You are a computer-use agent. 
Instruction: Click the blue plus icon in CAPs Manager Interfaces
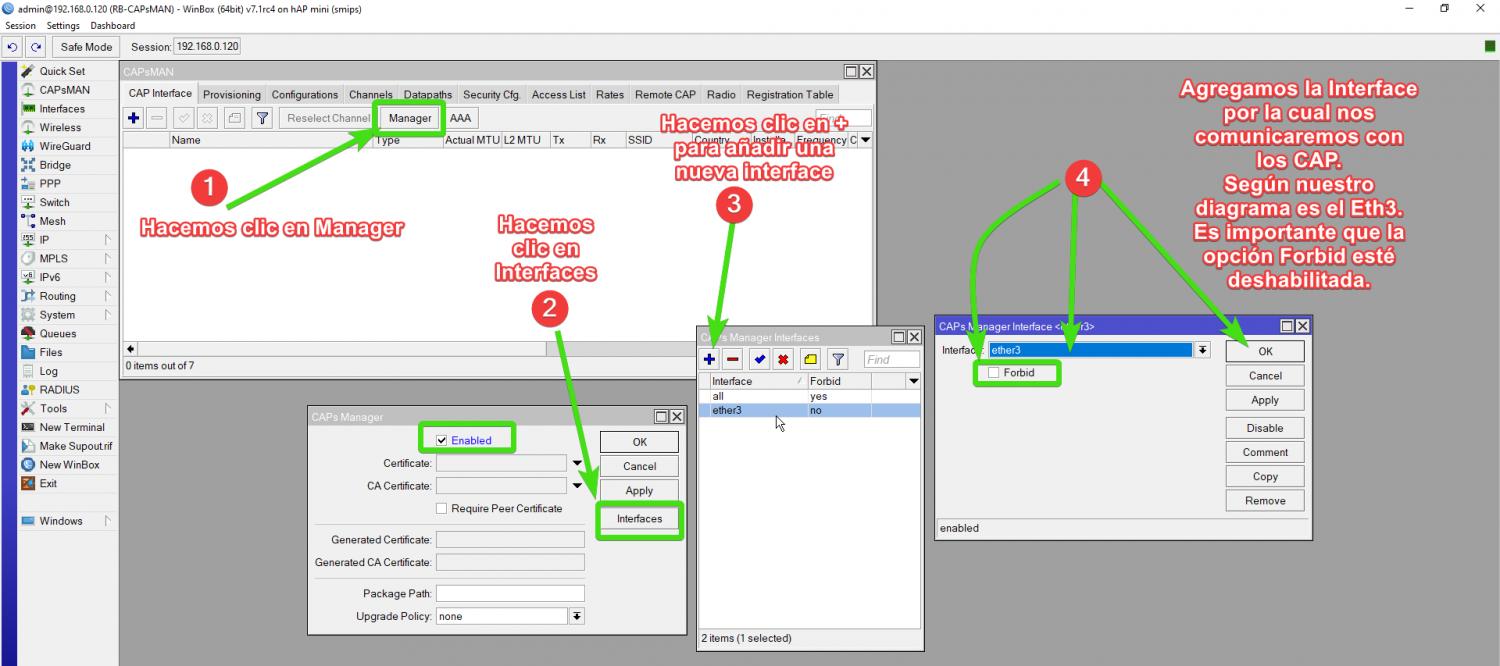[x=710, y=360]
